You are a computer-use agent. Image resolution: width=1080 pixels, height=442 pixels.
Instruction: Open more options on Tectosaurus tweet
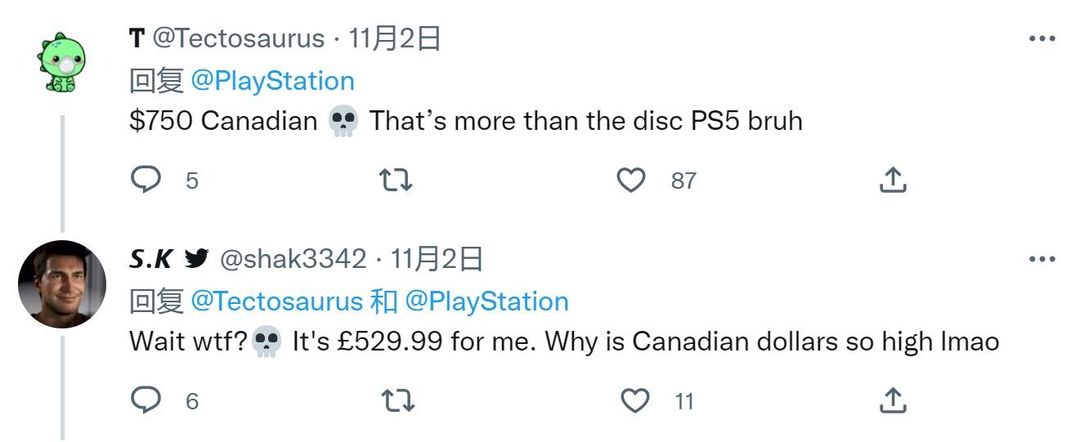pos(1041,39)
